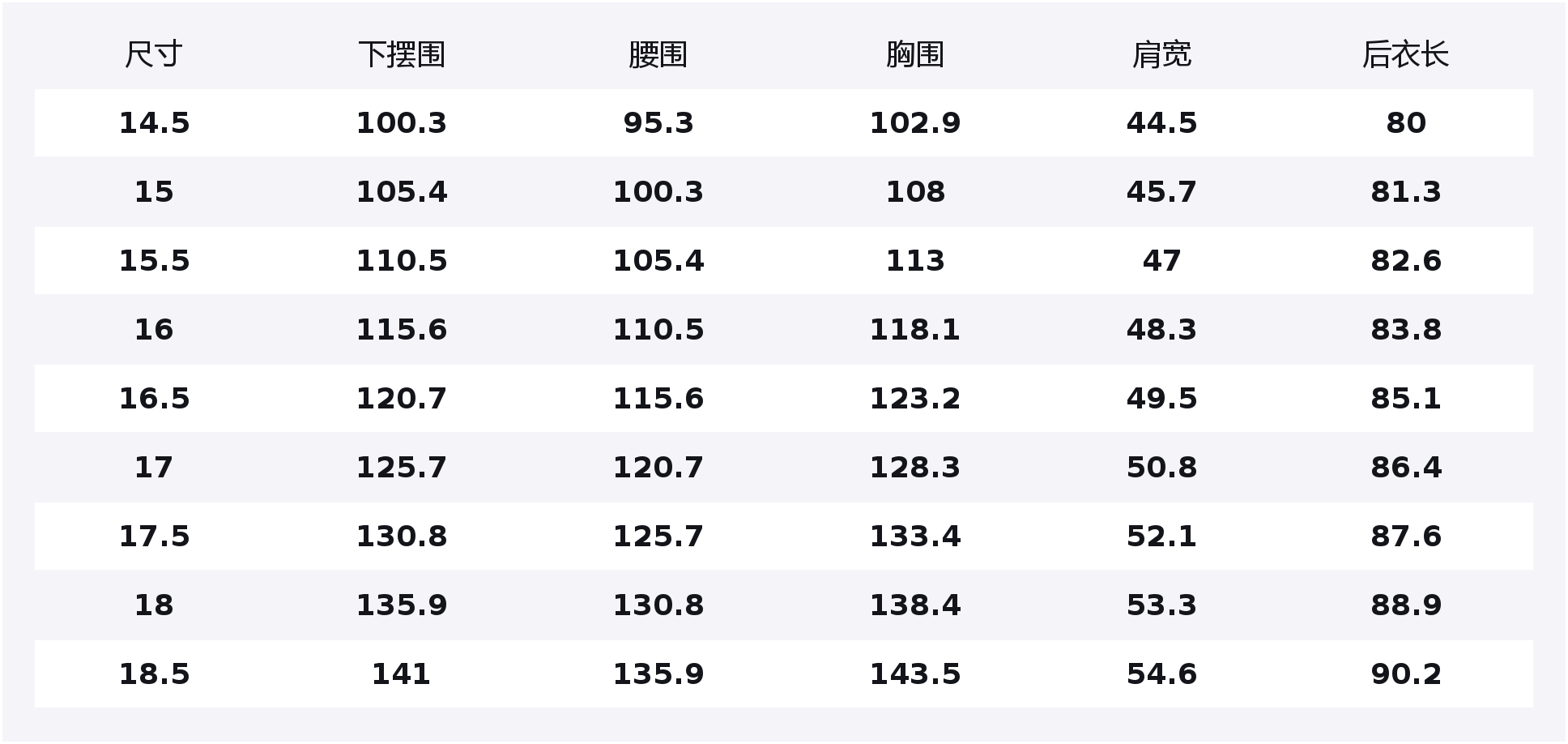
Task: Click the 胸围 value 102.9
Action: 914,123
